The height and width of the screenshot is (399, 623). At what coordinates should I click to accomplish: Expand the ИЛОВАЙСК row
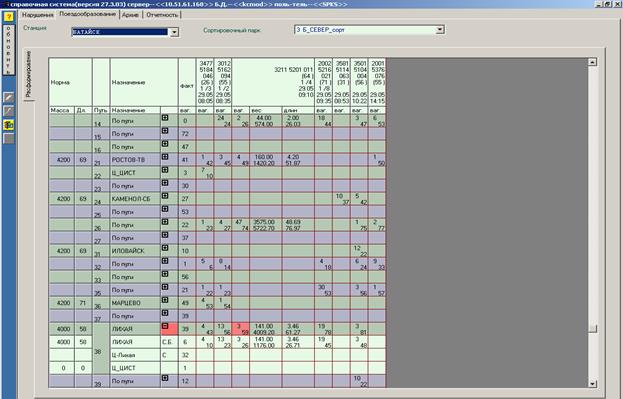(x=165, y=248)
